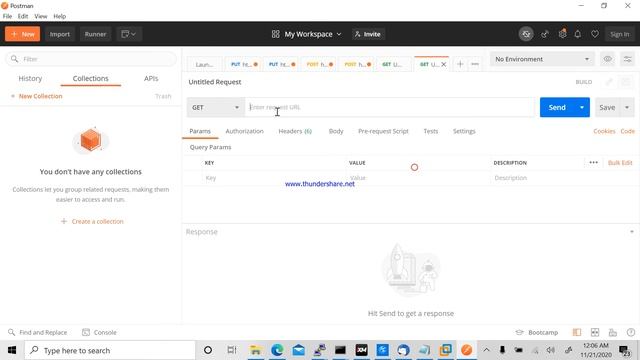Open the No Environment dropdown
This screenshot has width=640, height=360.
pyautogui.click(x=542, y=59)
